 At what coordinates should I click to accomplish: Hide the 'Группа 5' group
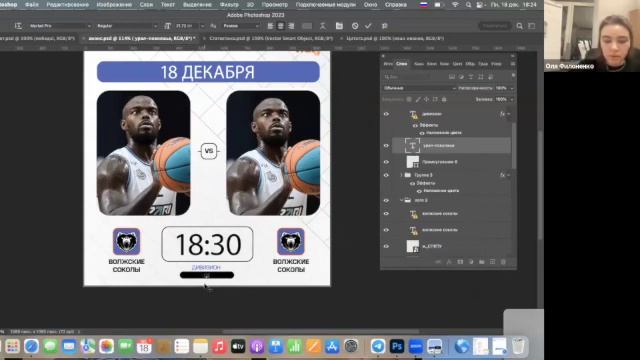tap(386, 175)
